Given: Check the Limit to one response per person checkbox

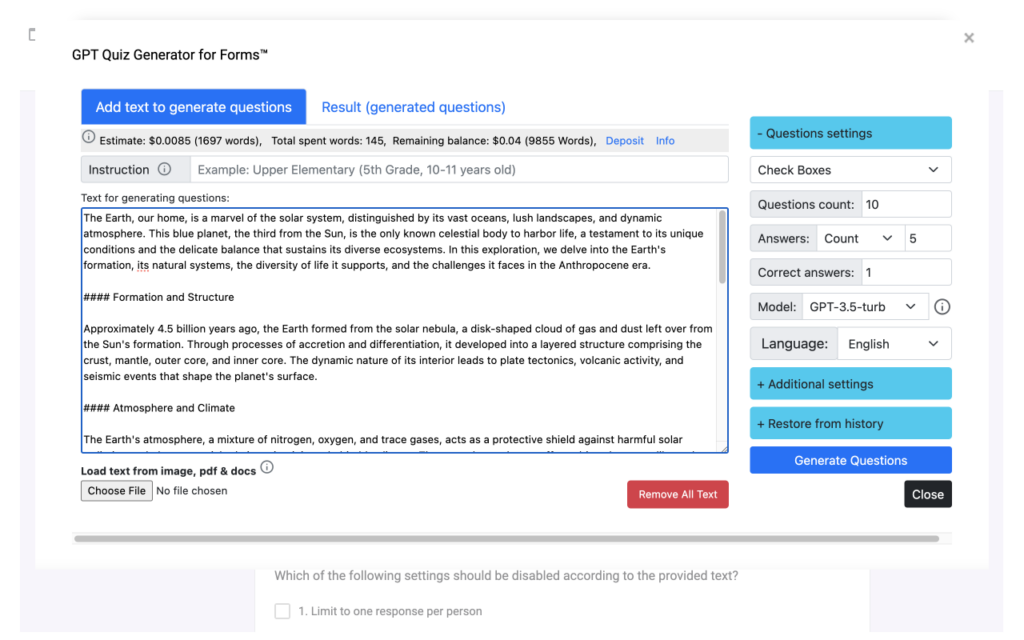Looking at the screenshot, I should point(282,612).
